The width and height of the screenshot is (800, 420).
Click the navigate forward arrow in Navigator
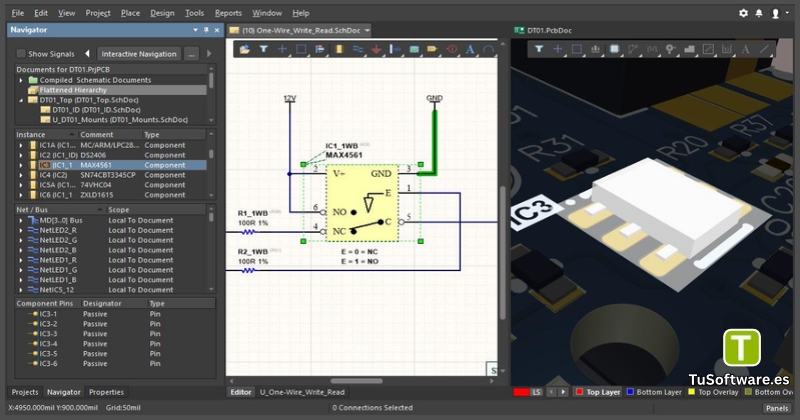(x=209, y=54)
